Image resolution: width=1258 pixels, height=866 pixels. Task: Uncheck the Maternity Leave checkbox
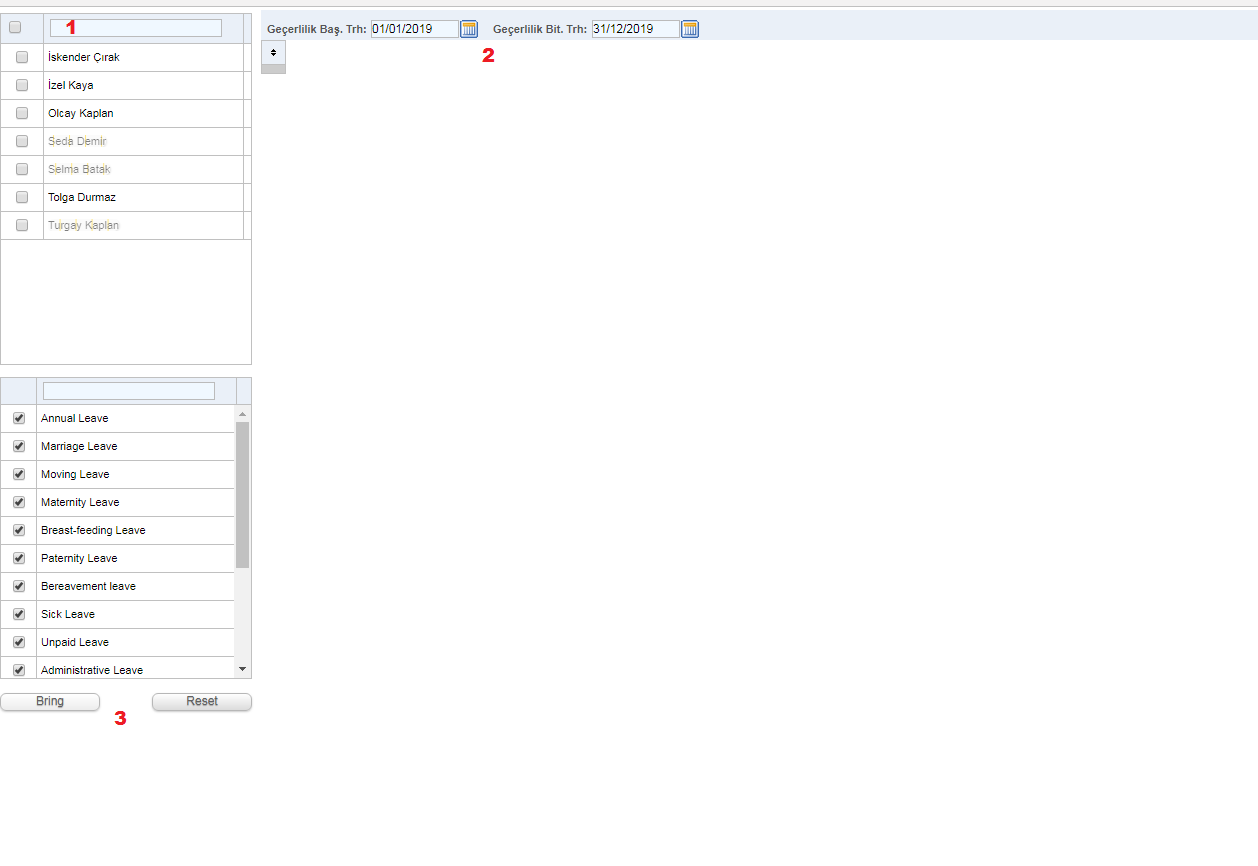tap(18, 502)
